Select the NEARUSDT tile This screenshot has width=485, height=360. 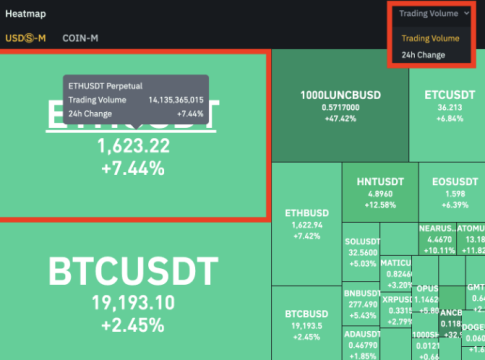pos(438,239)
